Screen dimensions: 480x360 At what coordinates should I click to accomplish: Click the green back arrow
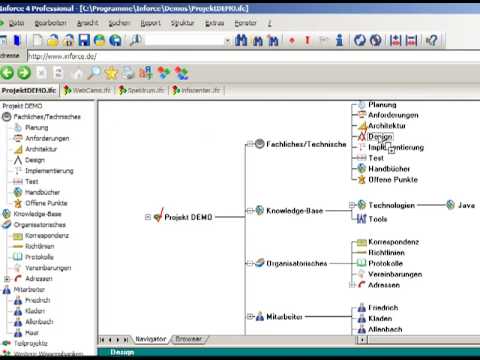click(7, 73)
